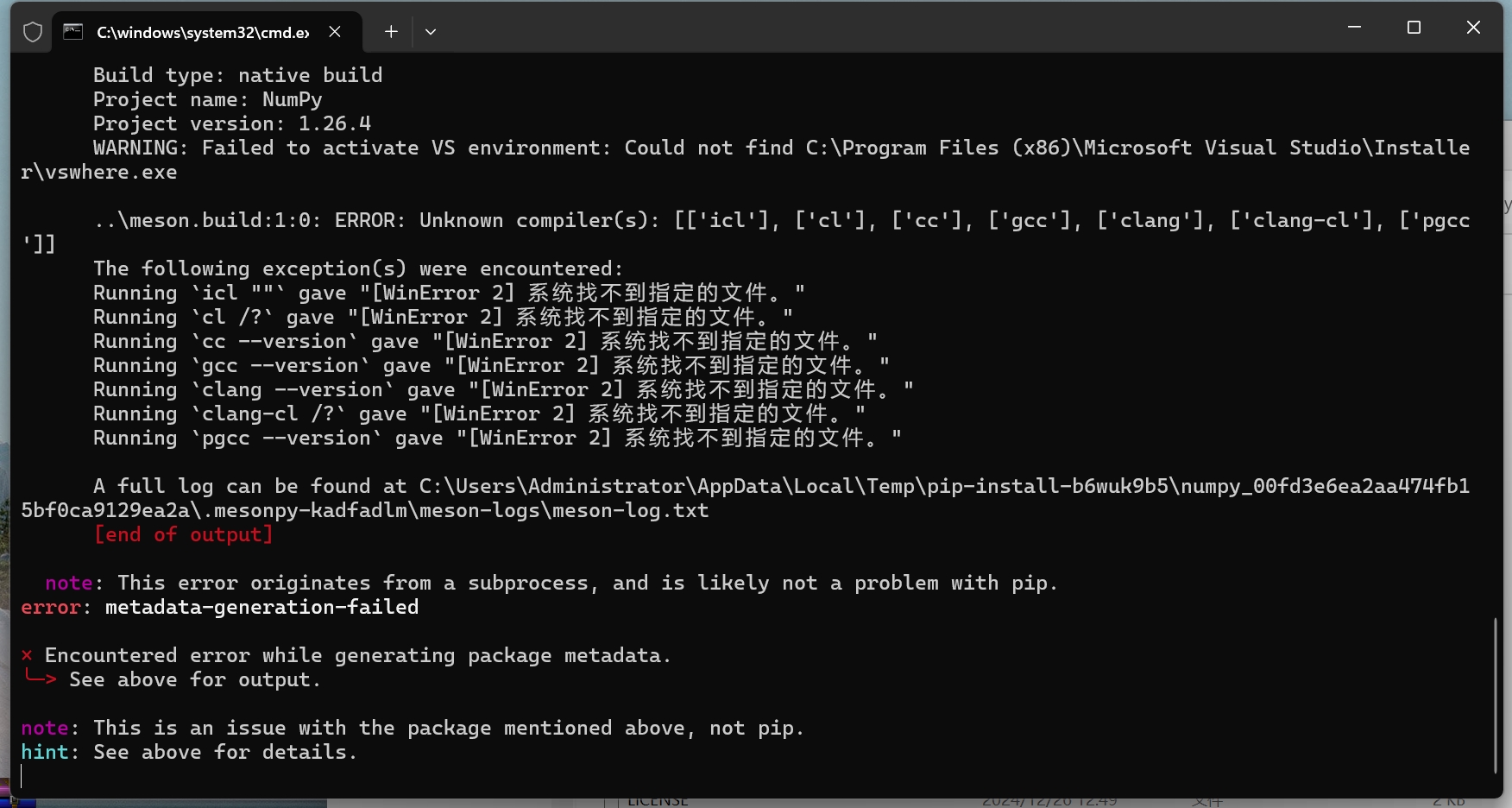
Task: Minimize the terminal window
Action: [x=1354, y=28]
